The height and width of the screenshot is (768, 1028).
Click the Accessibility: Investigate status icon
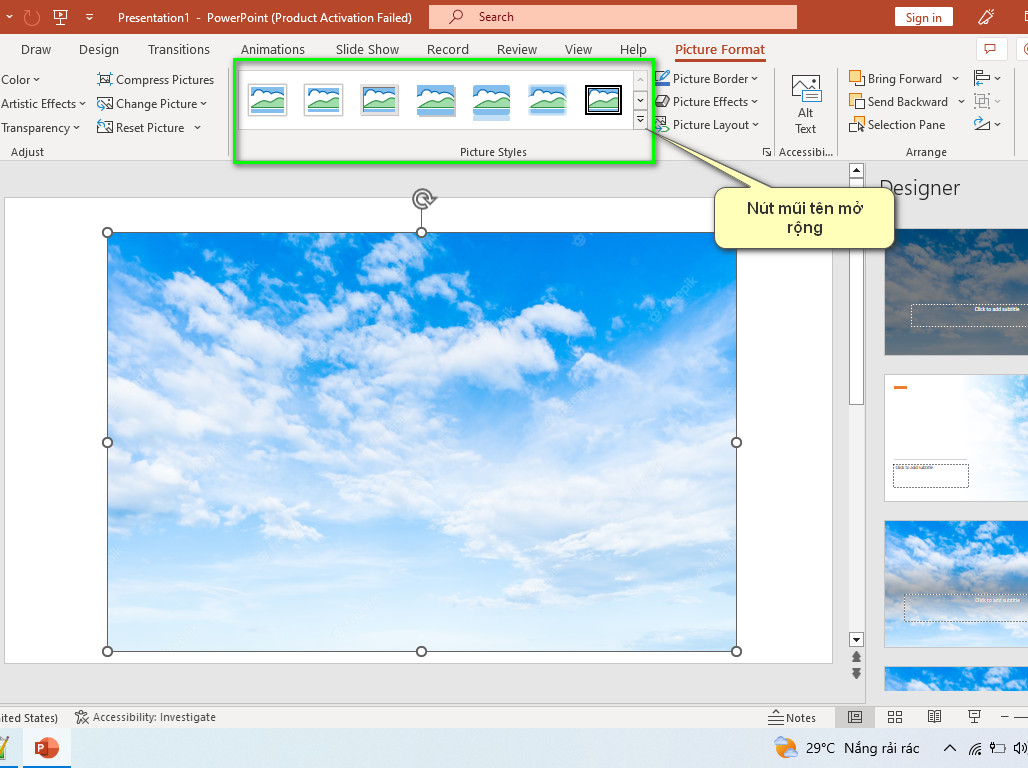click(81, 717)
